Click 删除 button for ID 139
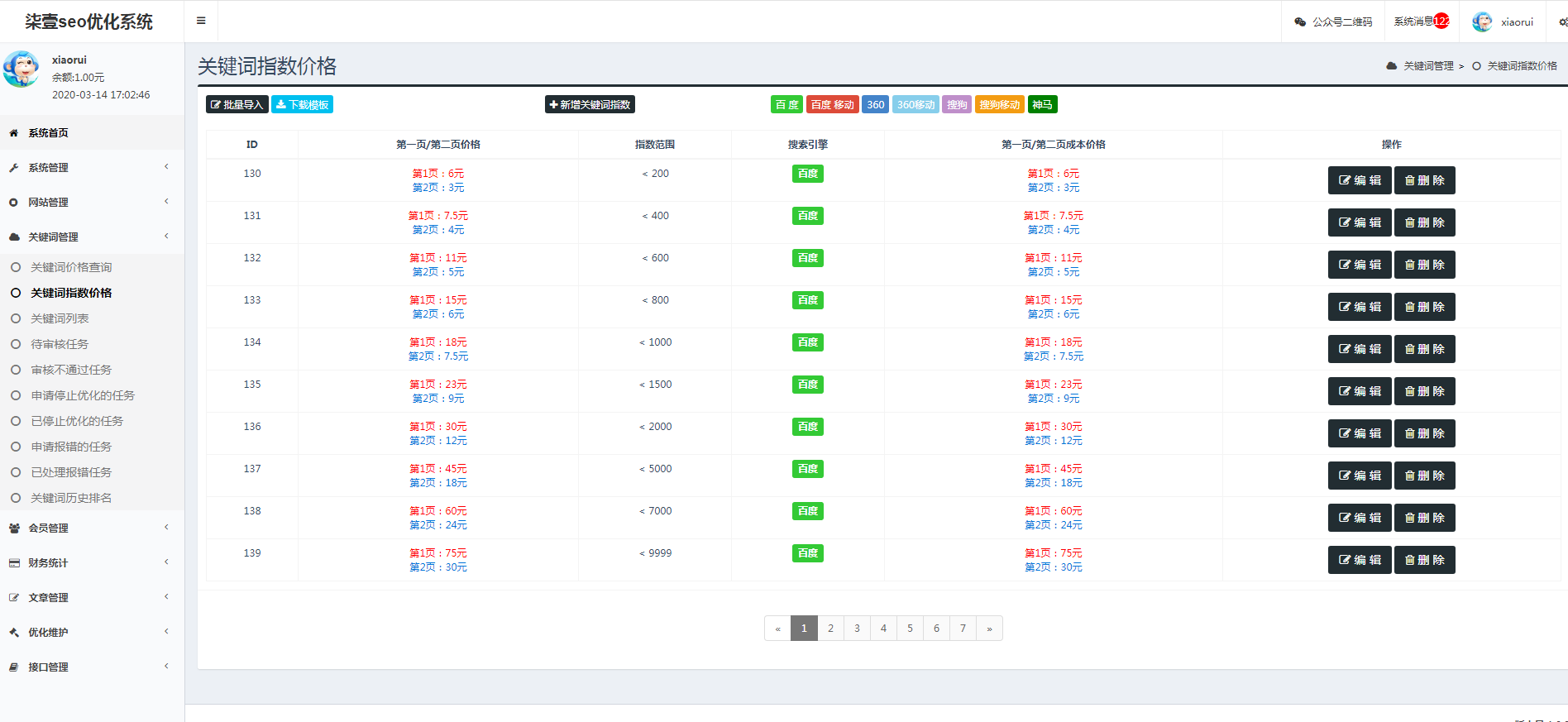The image size is (1568, 722). pos(1424,560)
